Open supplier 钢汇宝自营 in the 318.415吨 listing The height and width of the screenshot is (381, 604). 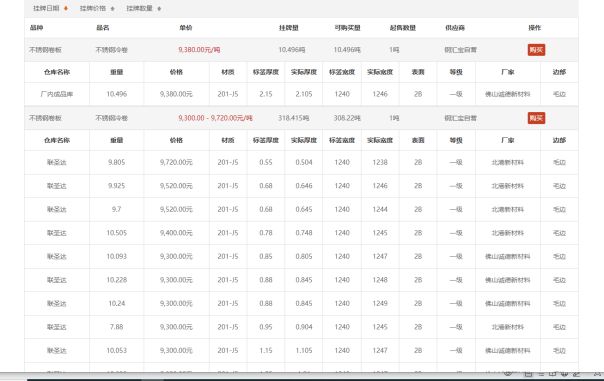[x=460, y=118]
